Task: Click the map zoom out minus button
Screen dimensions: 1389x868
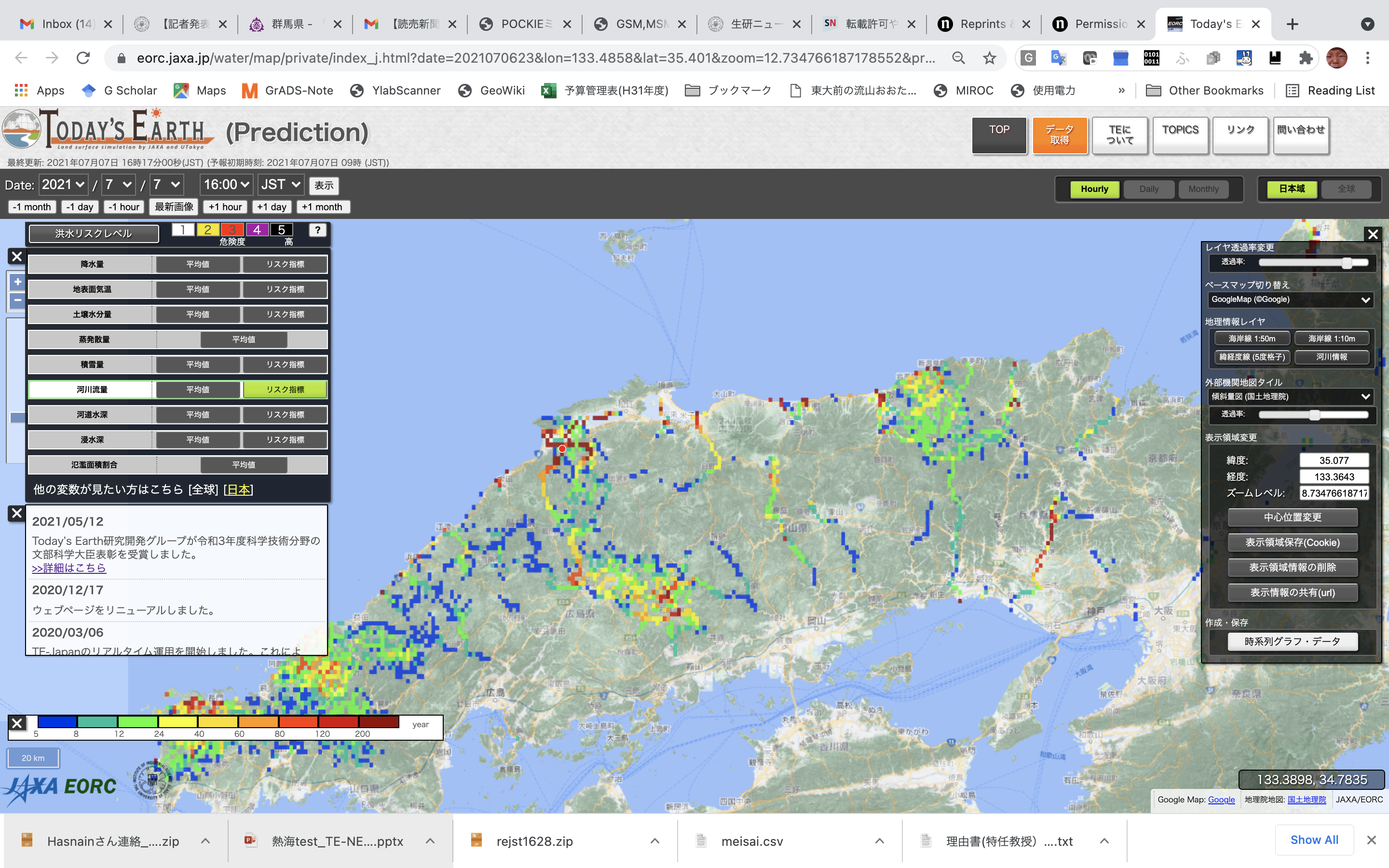Action: [18, 299]
